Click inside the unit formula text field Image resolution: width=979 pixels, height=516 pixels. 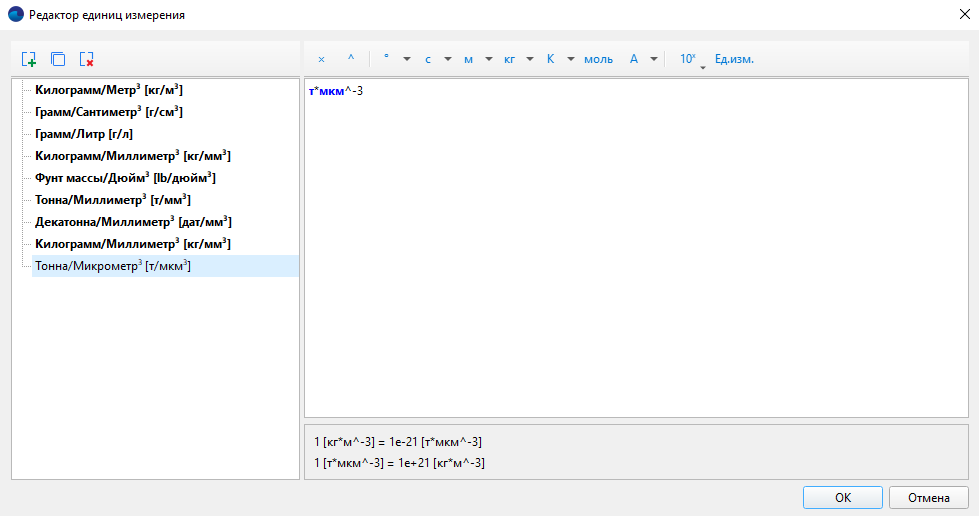coord(636,250)
